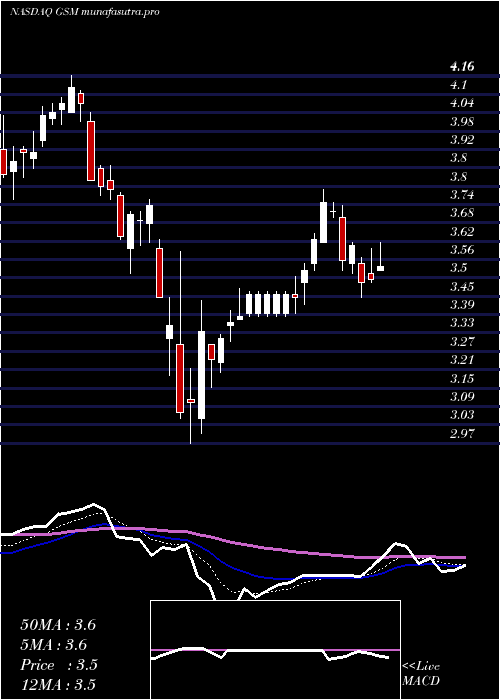This screenshot has width=500, height=700.
Task: Click the 3.15 price level label
Action: (x=462, y=379)
